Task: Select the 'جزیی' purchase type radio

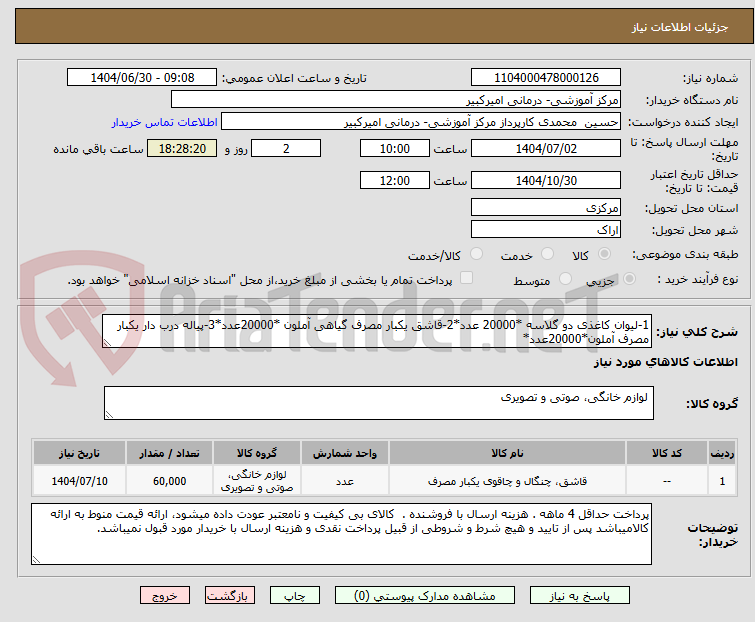Action: coord(629,279)
